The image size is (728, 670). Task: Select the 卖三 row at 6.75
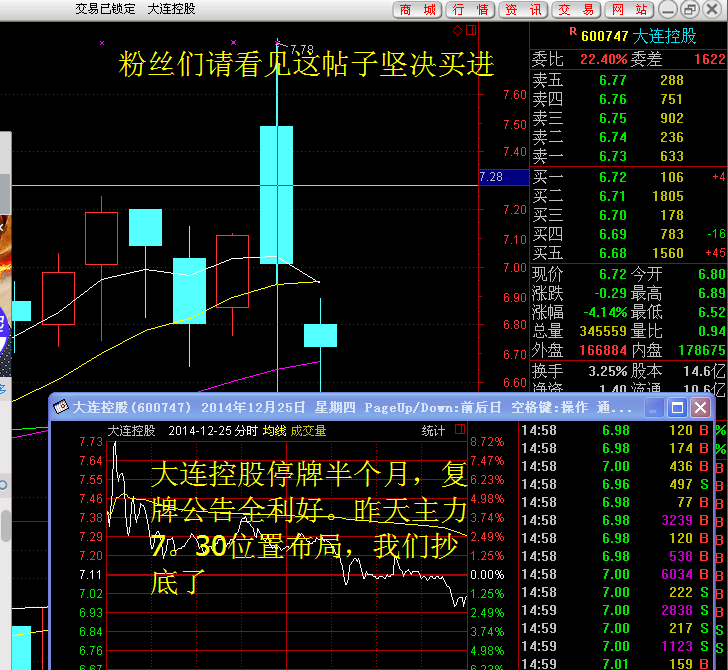[x=628, y=118]
